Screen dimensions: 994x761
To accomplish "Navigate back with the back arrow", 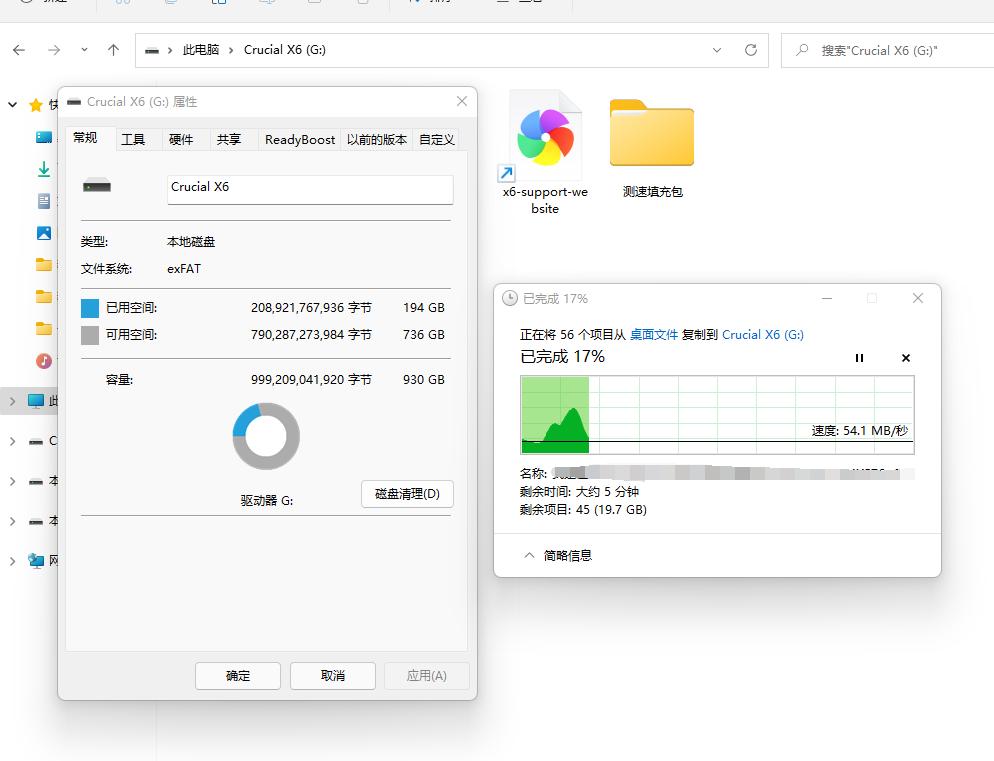I will (19, 50).
